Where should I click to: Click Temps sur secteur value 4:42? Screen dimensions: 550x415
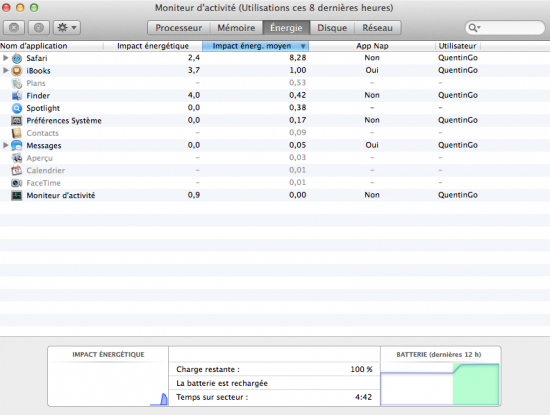pos(363,397)
